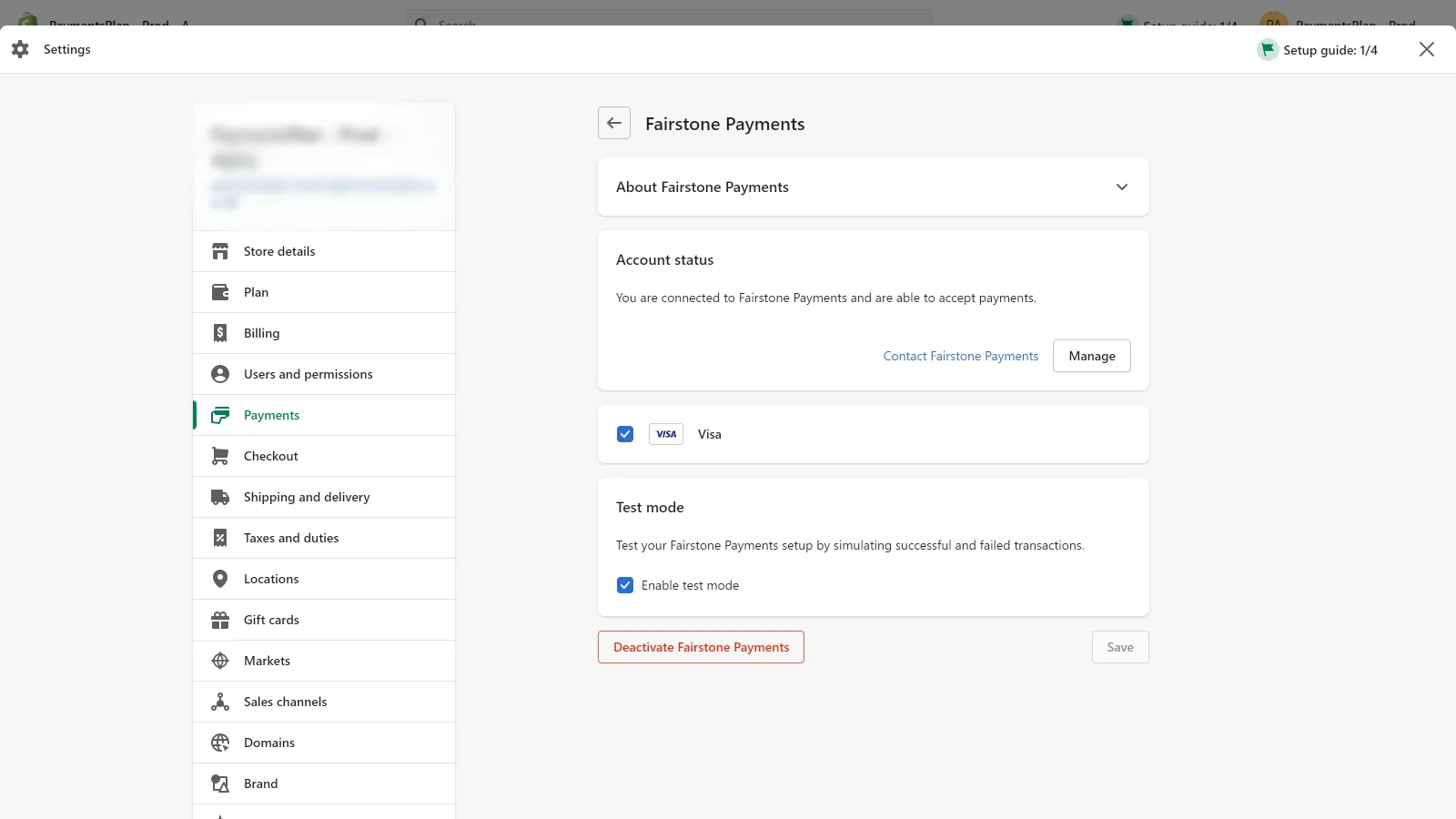Click the Shipping and delivery truck icon
Image resolution: width=1456 pixels, height=819 pixels.
220,497
